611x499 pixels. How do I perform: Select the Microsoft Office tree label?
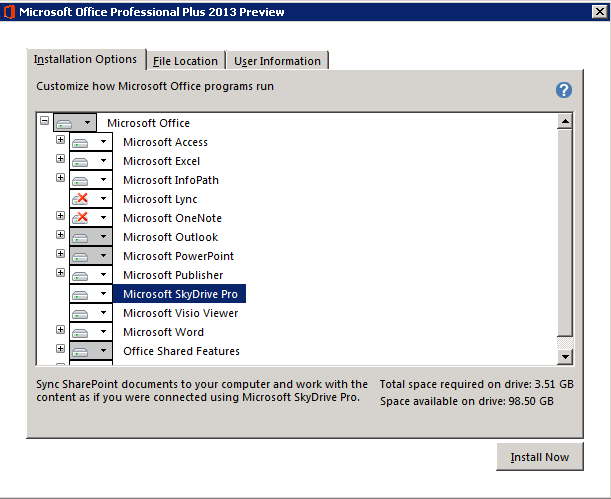[148, 123]
